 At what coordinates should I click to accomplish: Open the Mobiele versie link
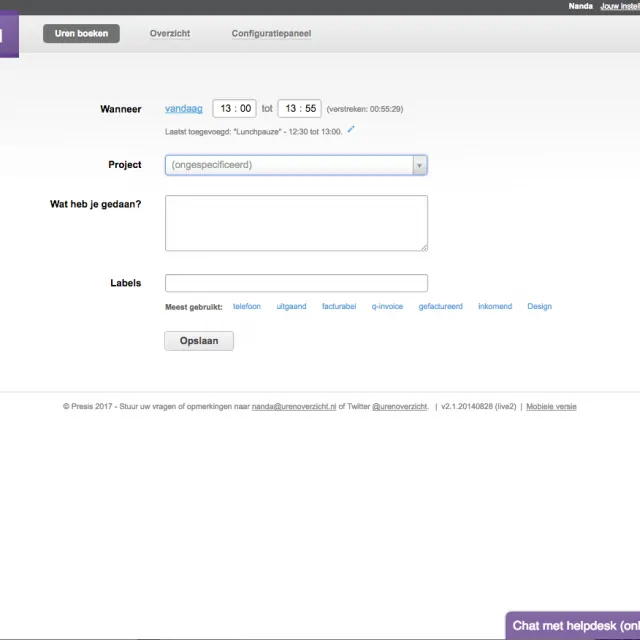pyautogui.click(x=551, y=407)
